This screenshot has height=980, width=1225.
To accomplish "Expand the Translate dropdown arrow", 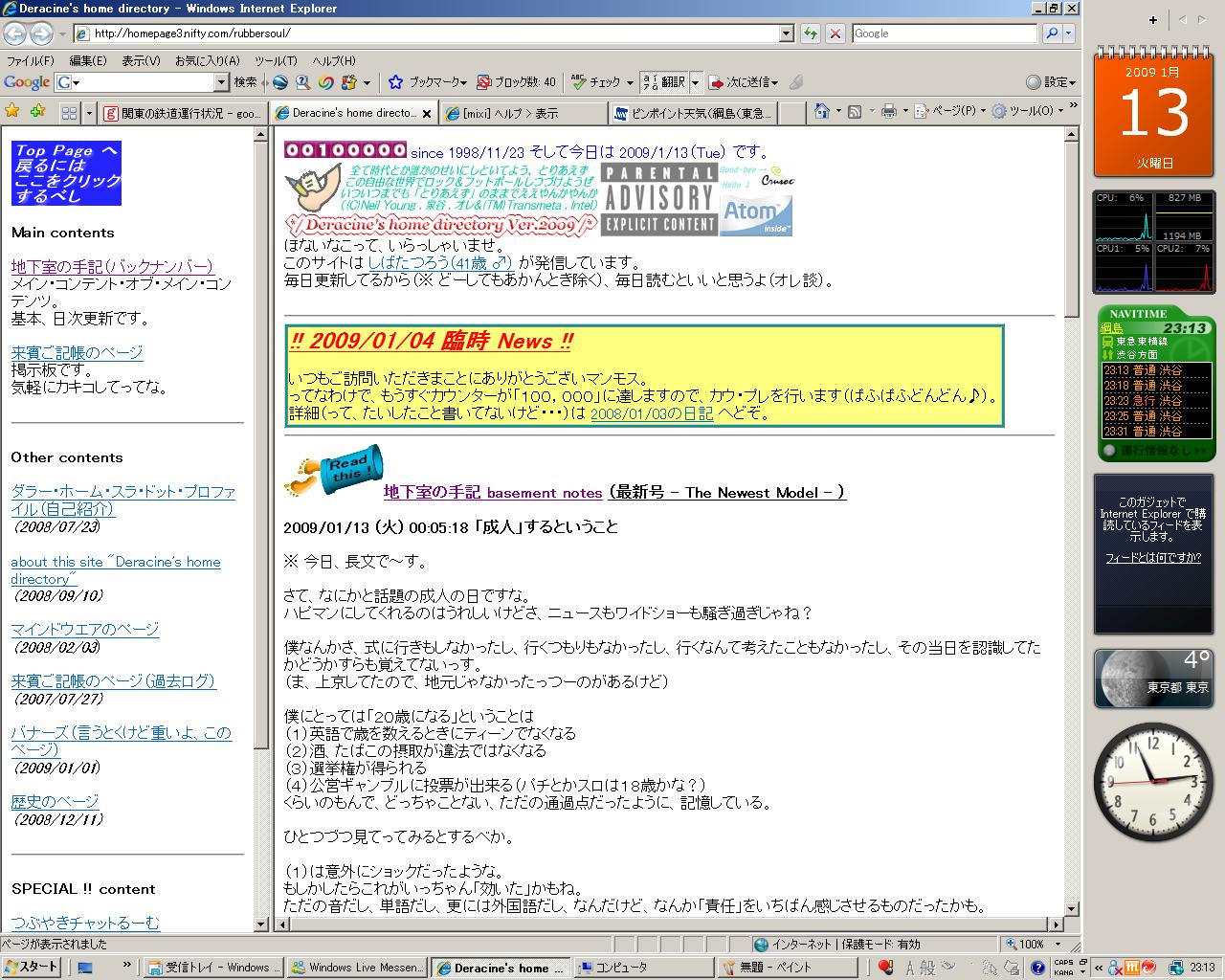I will click(696, 82).
